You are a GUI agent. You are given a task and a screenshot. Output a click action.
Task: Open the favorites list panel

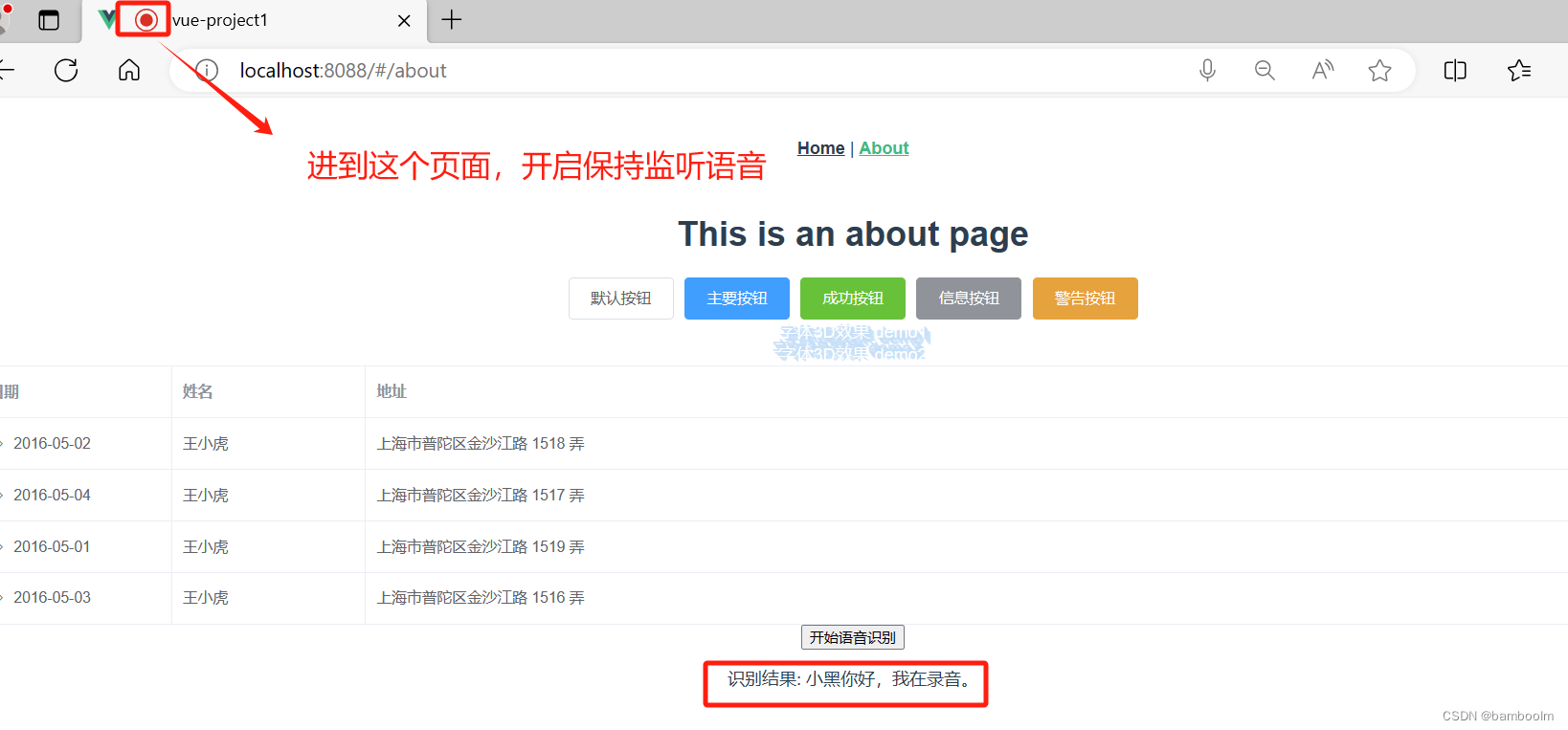coord(1519,70)
